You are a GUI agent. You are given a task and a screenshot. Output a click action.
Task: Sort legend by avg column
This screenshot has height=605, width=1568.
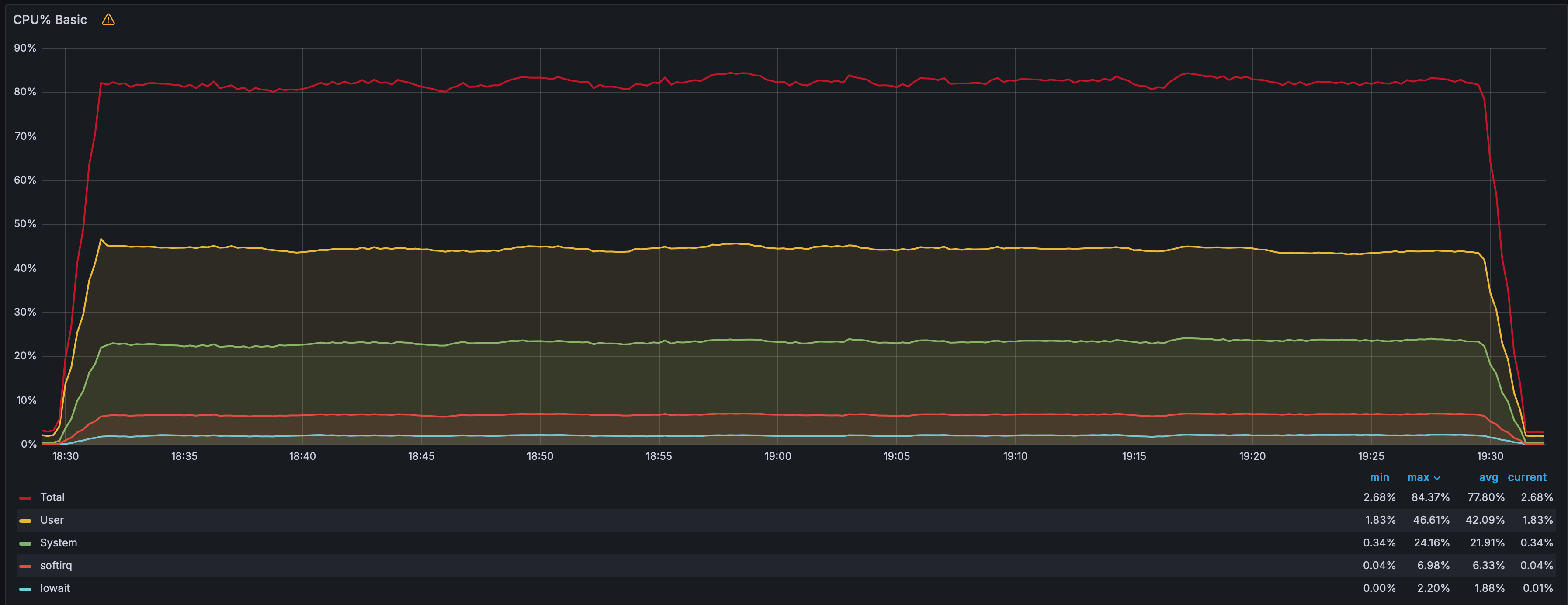tap(1488, 477)
